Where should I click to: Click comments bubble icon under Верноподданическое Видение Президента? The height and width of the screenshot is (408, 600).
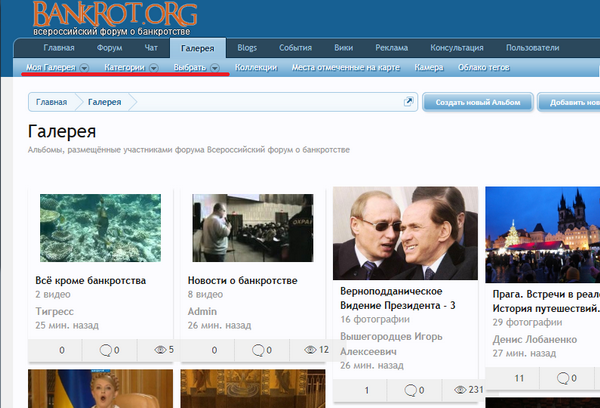[x=410, y=390]
